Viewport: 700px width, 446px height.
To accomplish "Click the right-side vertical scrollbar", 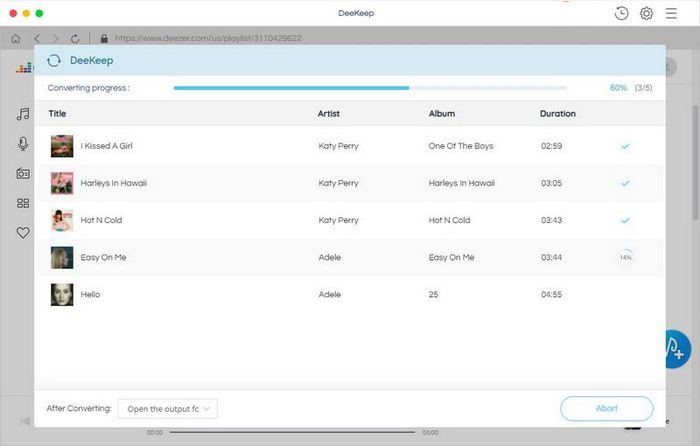I will [x=695, y=163].
